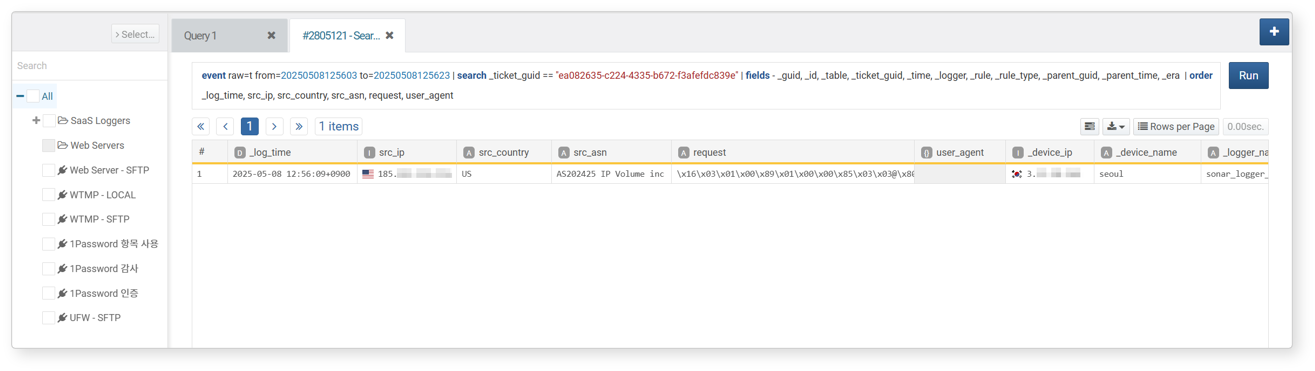This screenshot has width=1315, height=371.
Task: Check the 1Password 인증 checkbox
Action: pyautogui.click(x=49, y=293)
